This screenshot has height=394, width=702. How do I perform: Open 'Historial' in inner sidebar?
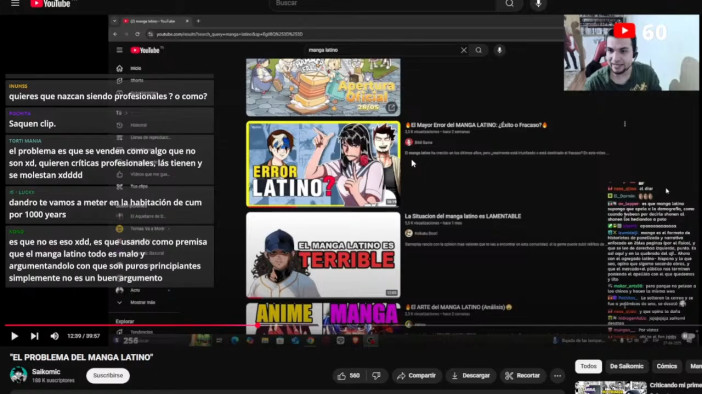[x=131, y=125]
